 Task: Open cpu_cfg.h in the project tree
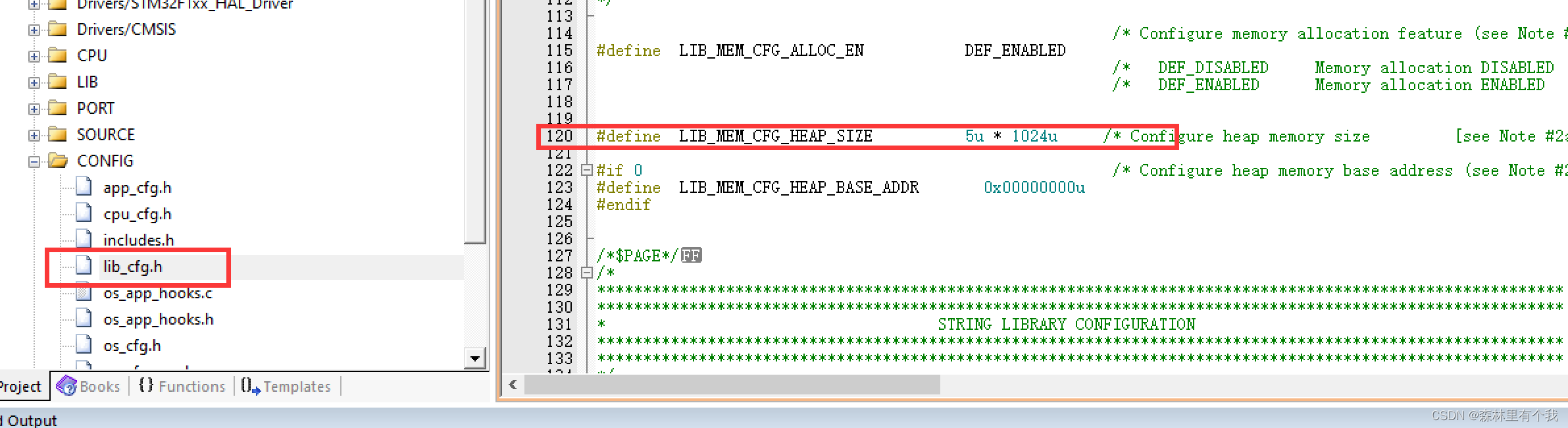pyautogui.click(x=137, y=214)
